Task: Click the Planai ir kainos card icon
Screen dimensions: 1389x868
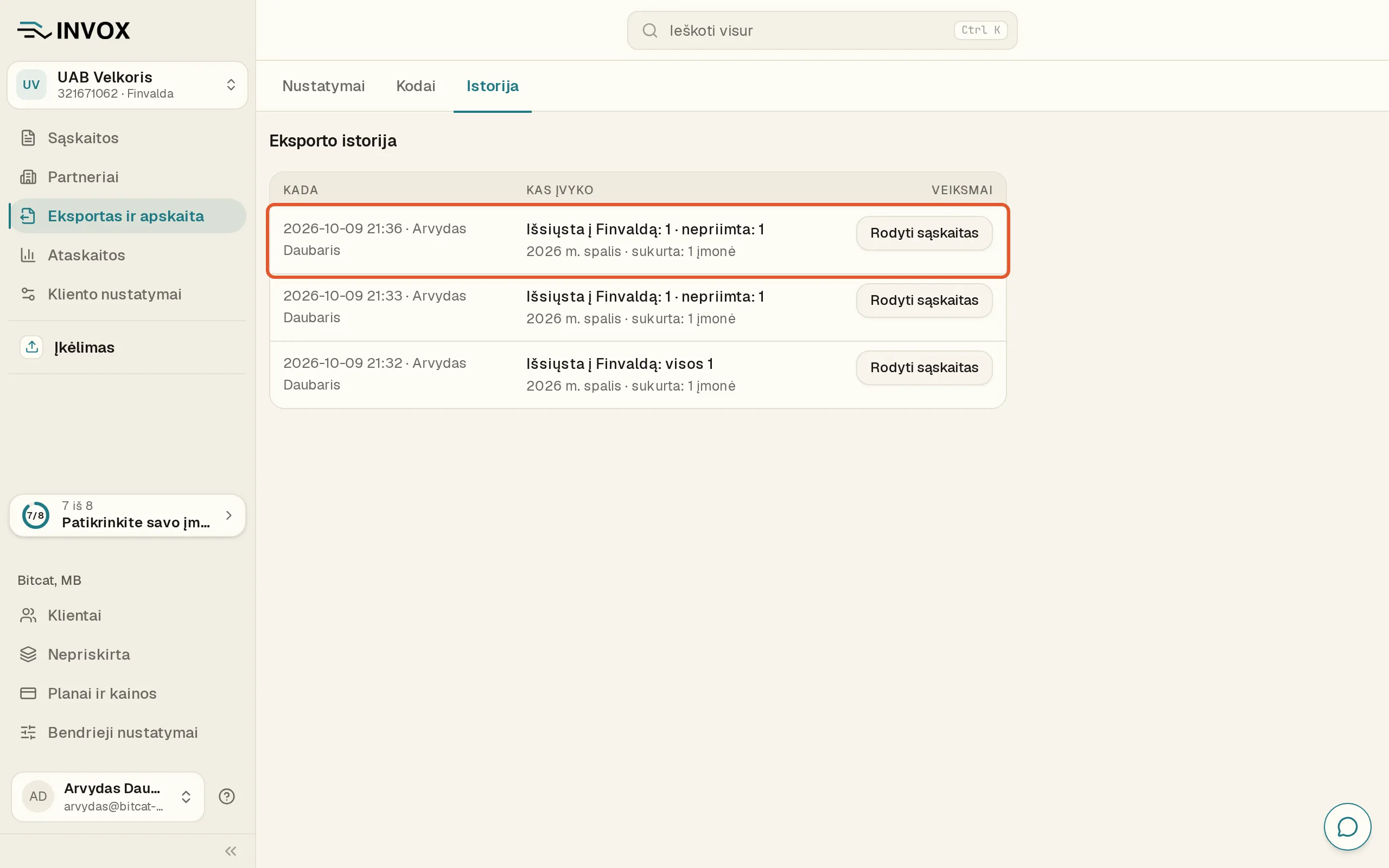Action: (28, 693)
